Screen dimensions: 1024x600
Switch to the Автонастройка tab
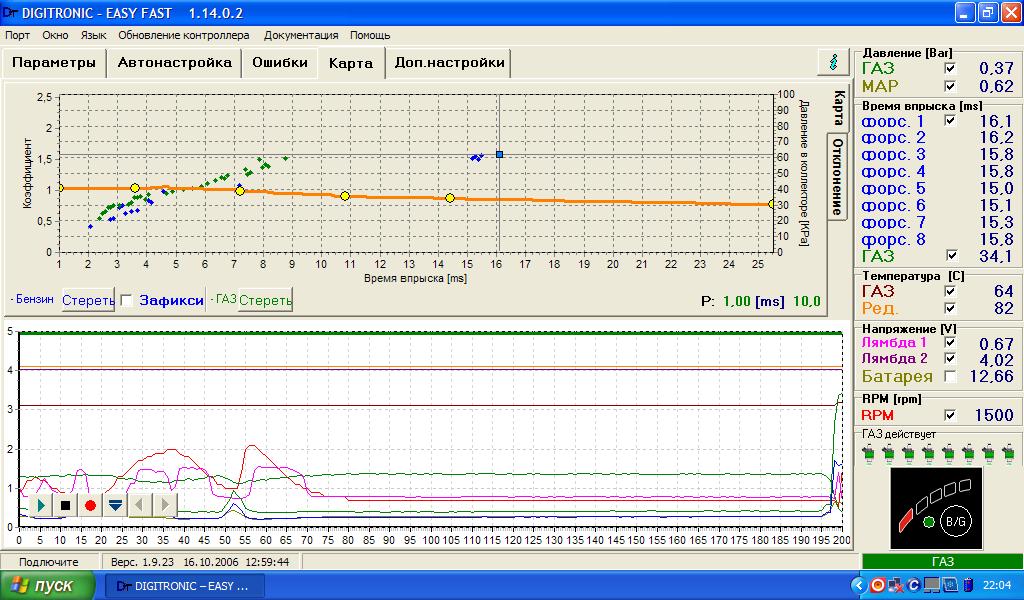(x=175, y=62)
